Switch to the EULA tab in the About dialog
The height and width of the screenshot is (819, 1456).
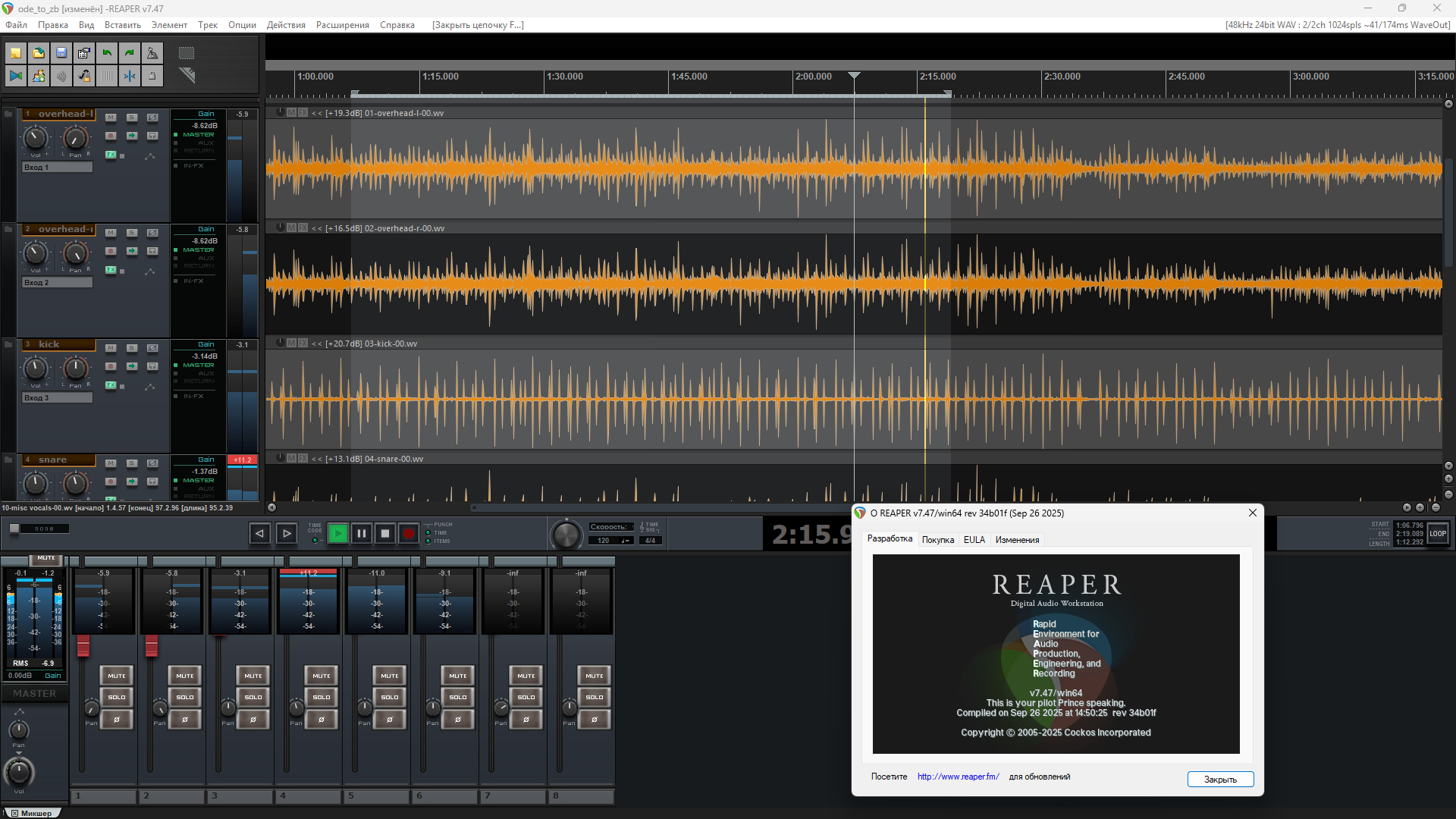(974, 540)
